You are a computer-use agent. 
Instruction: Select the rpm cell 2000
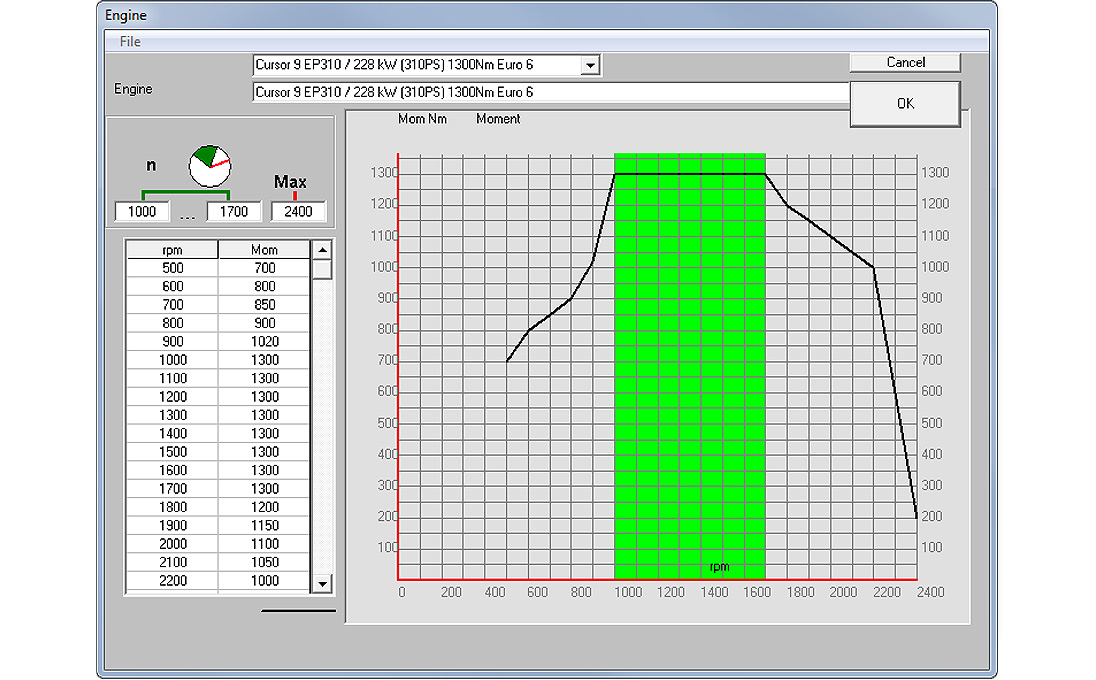(x=172, y=544)
